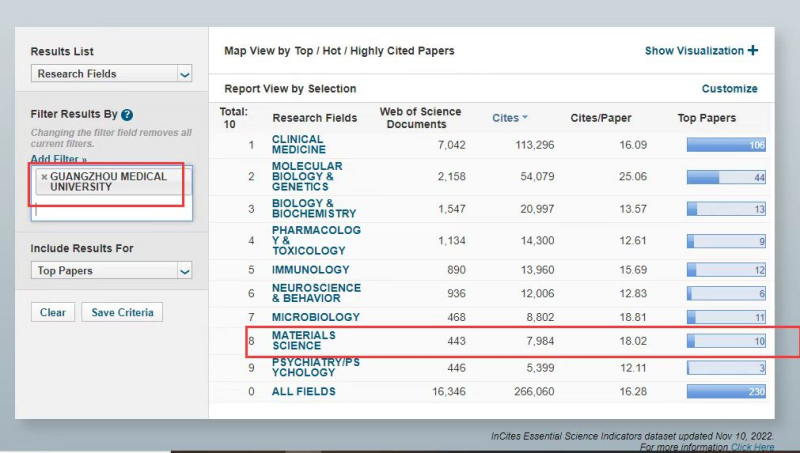Click the All Fields top papers bar showing 230

[726, 392]
